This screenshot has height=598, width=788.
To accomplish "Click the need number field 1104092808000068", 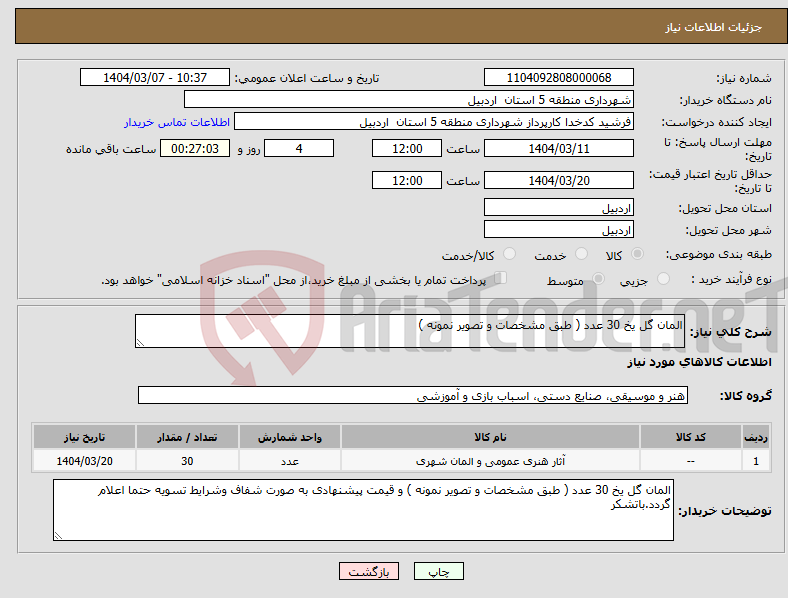I will [558, 77].
